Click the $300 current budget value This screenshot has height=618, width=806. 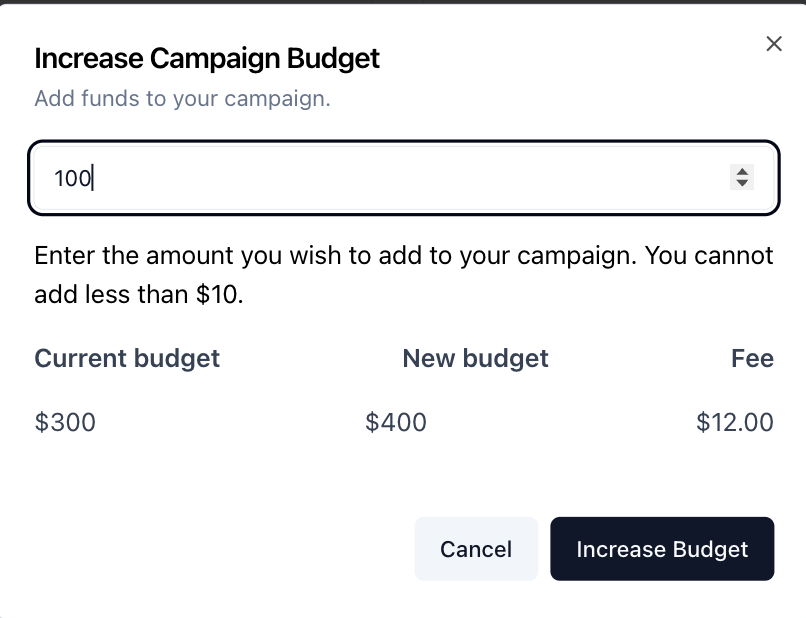65,422
